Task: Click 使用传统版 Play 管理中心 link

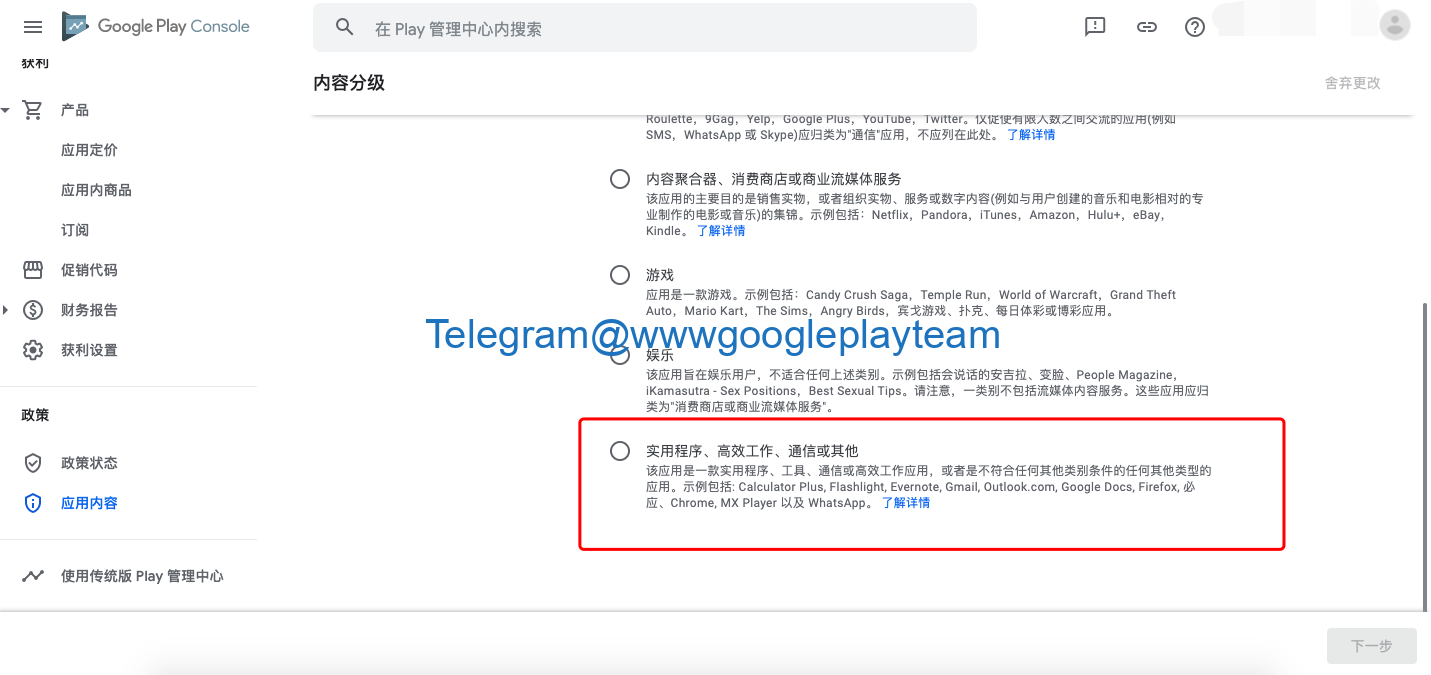Action: tap(142, 576)
